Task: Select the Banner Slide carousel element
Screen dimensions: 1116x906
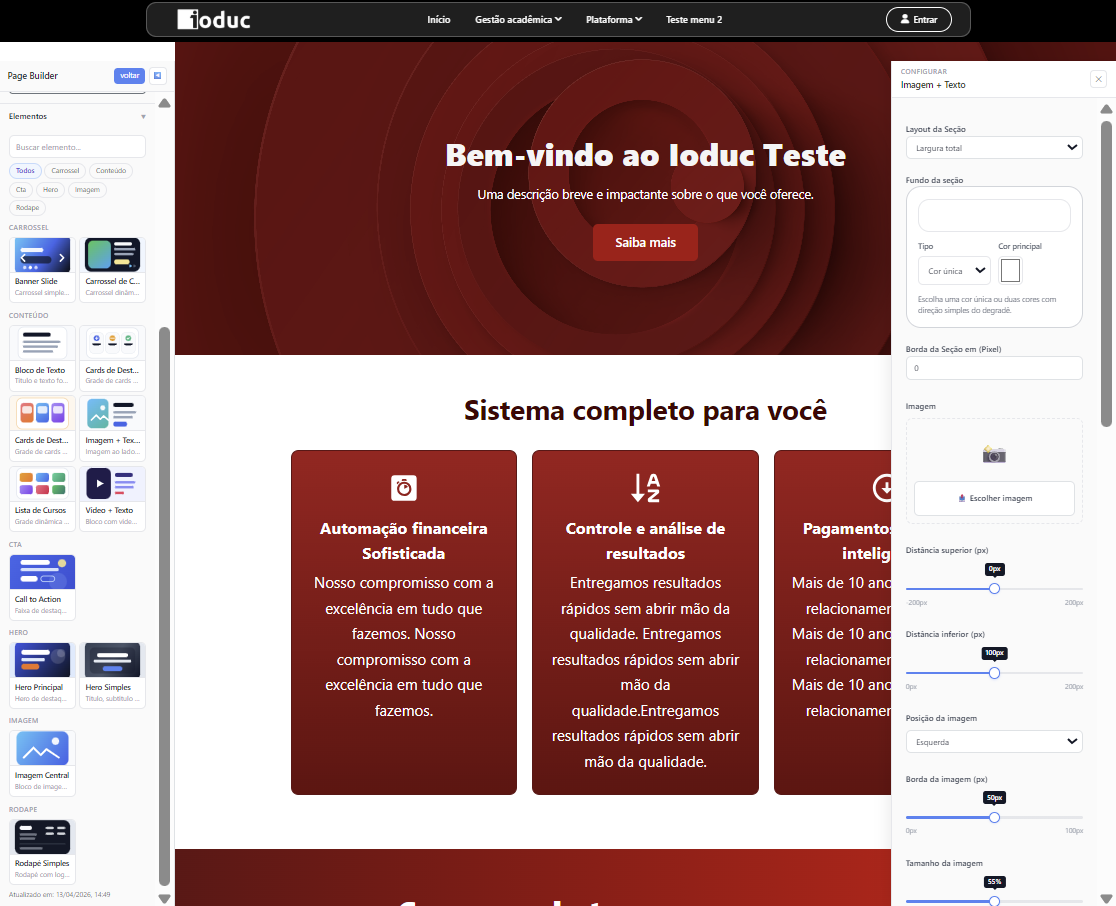Action: click(41, 255)
